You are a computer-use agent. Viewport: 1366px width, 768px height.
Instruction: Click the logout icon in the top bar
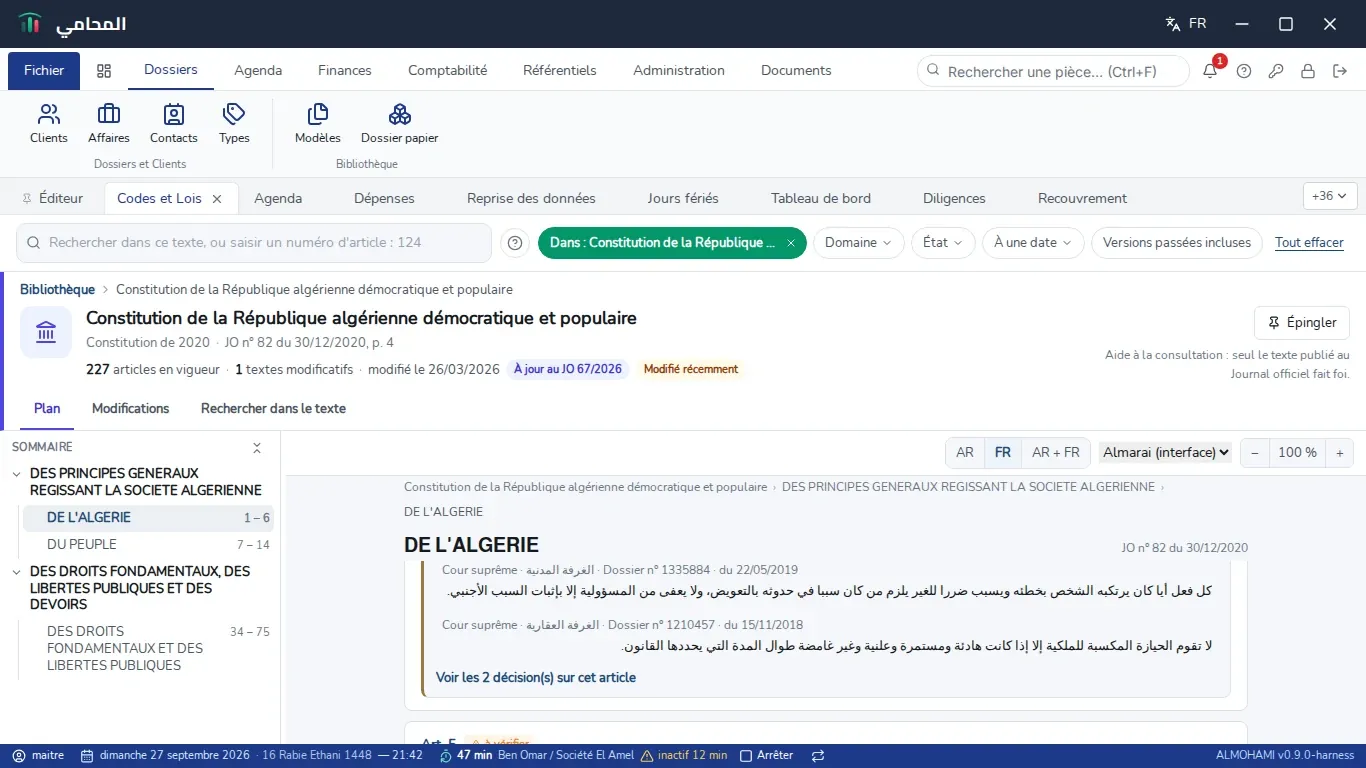click(1340, 71)
